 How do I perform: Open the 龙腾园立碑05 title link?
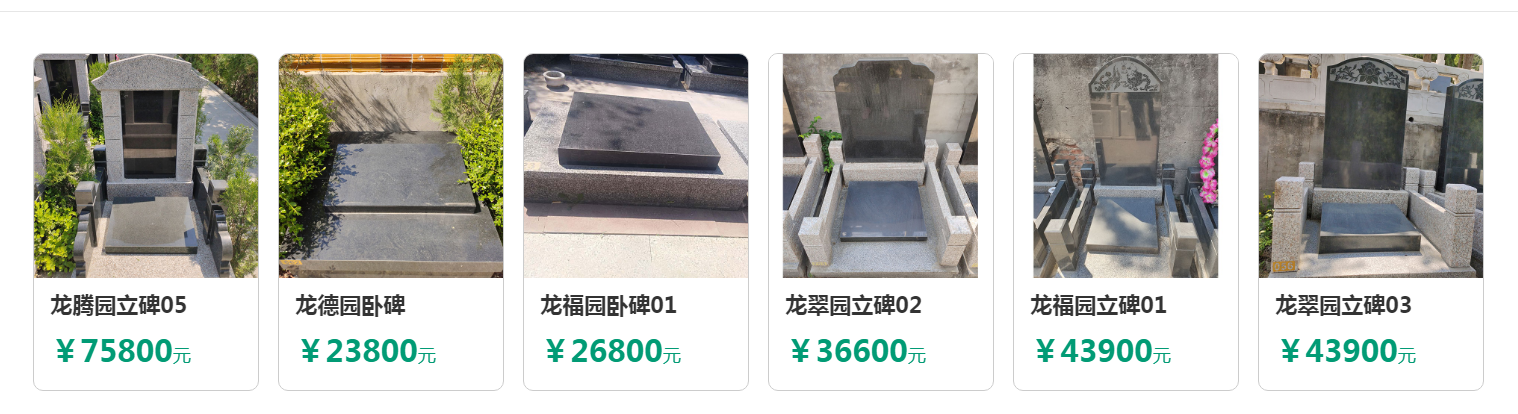119,305
